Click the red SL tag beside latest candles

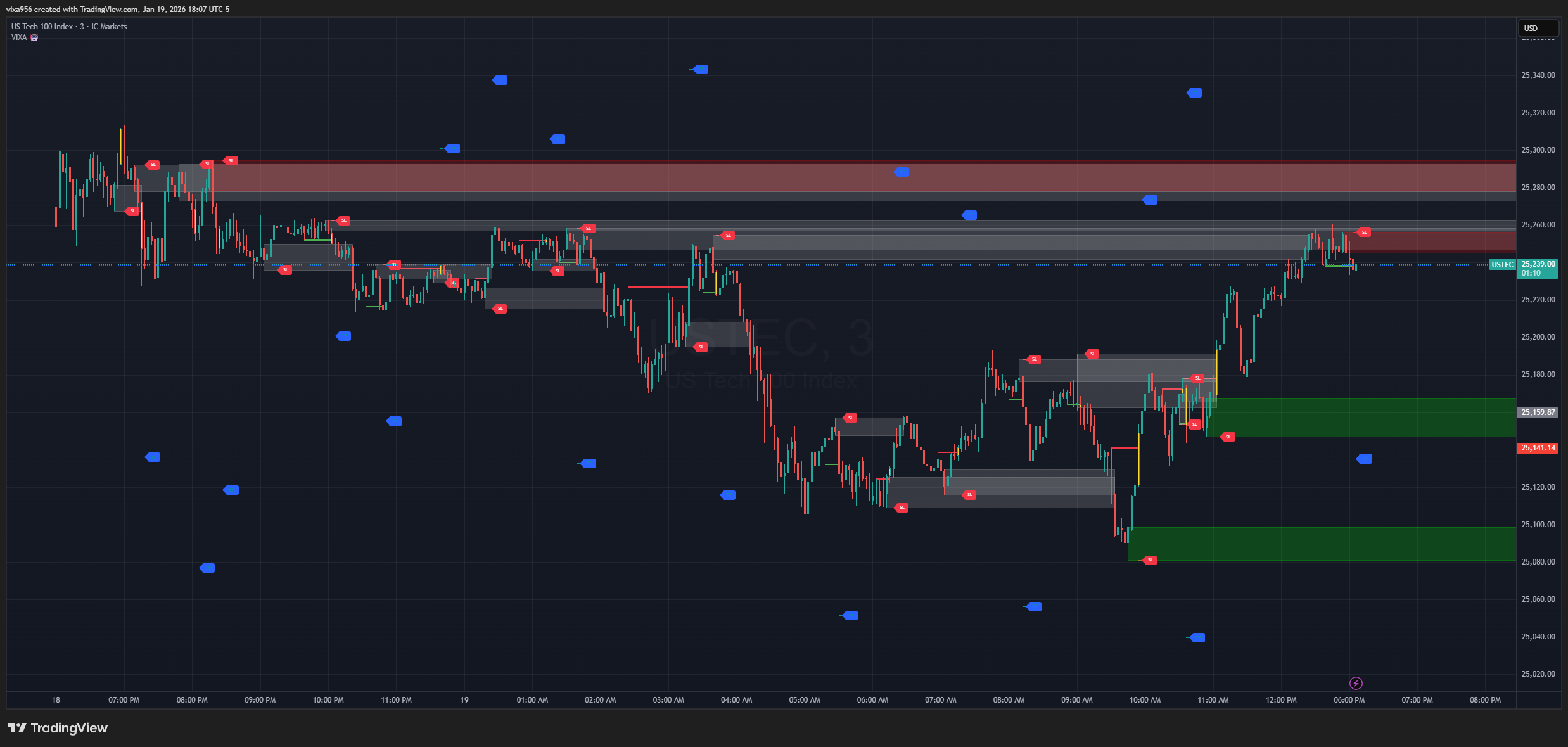point(1365,233)
